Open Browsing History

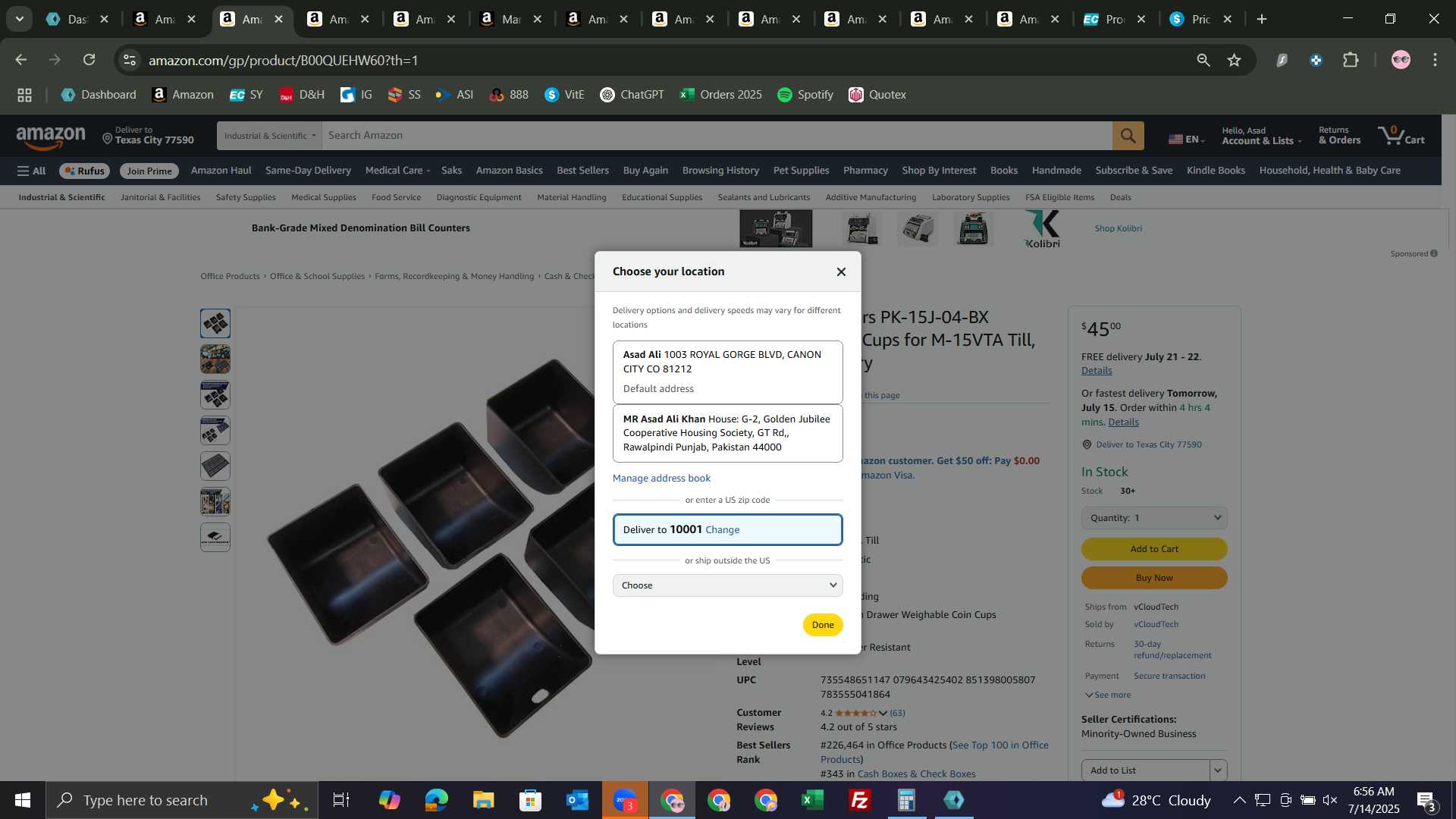click(720, 171)
